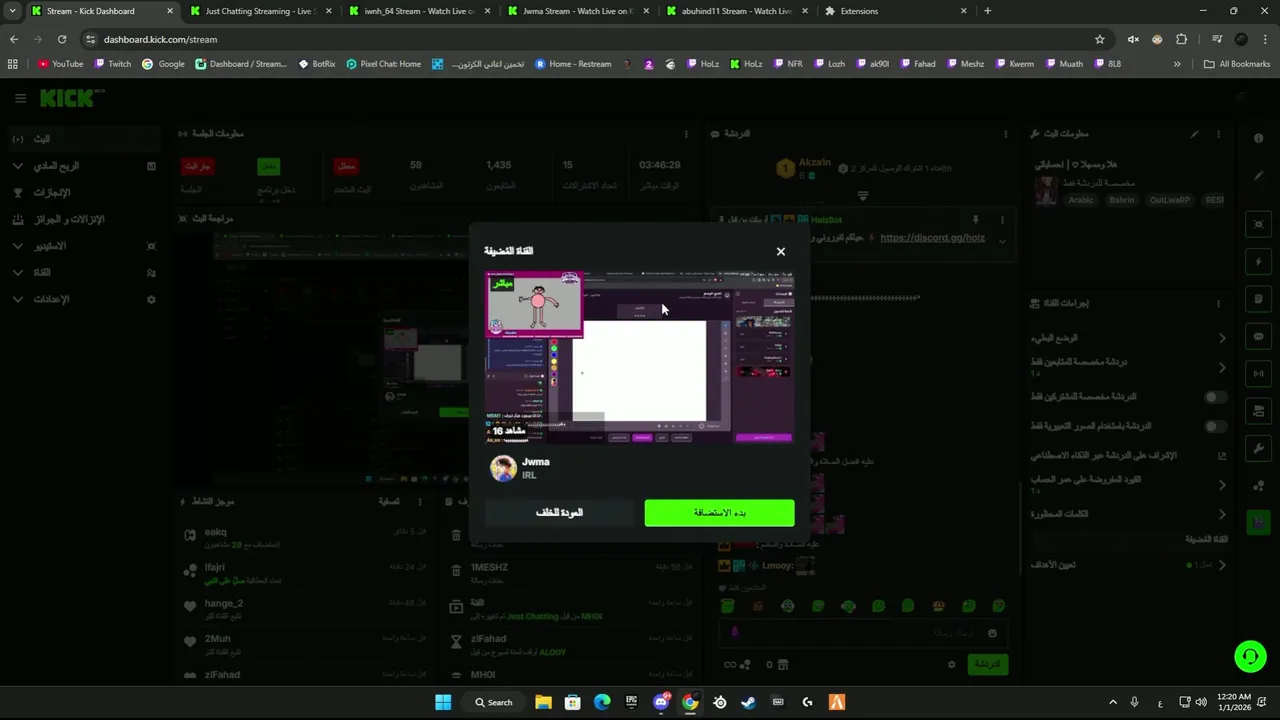Open AI chat moderation external link

click(x=1222, y=456)
